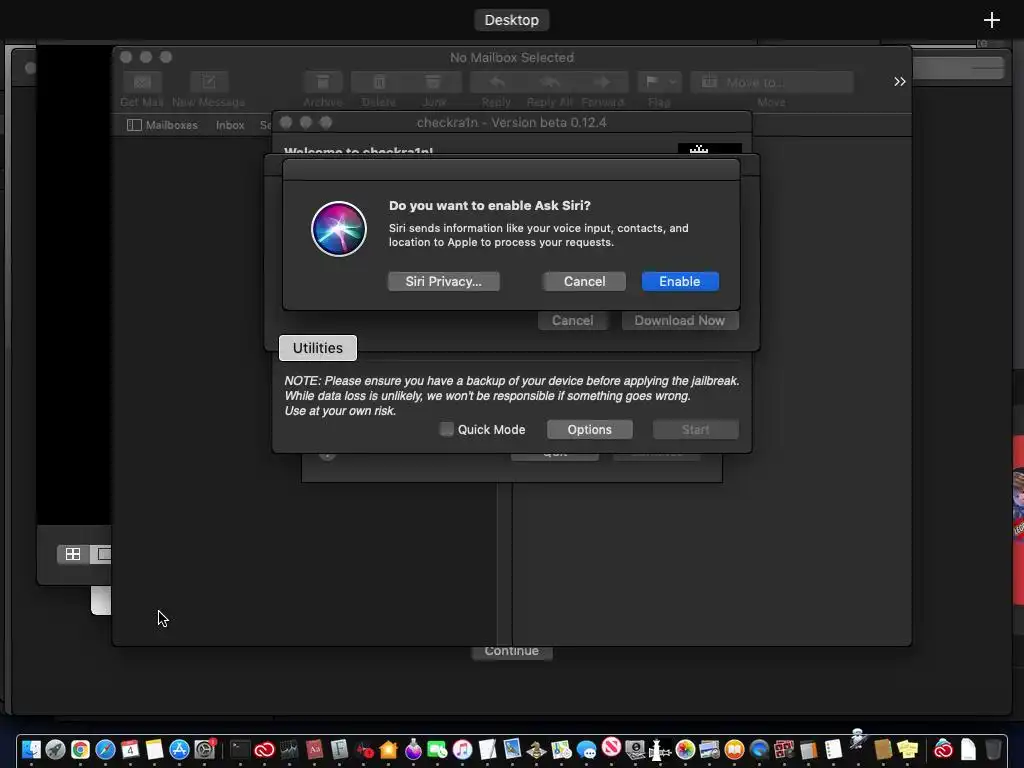The height and width of the screenshot is (768, 1024).
Task: Click Cancel beside Download Now
Action: (572, 321)
